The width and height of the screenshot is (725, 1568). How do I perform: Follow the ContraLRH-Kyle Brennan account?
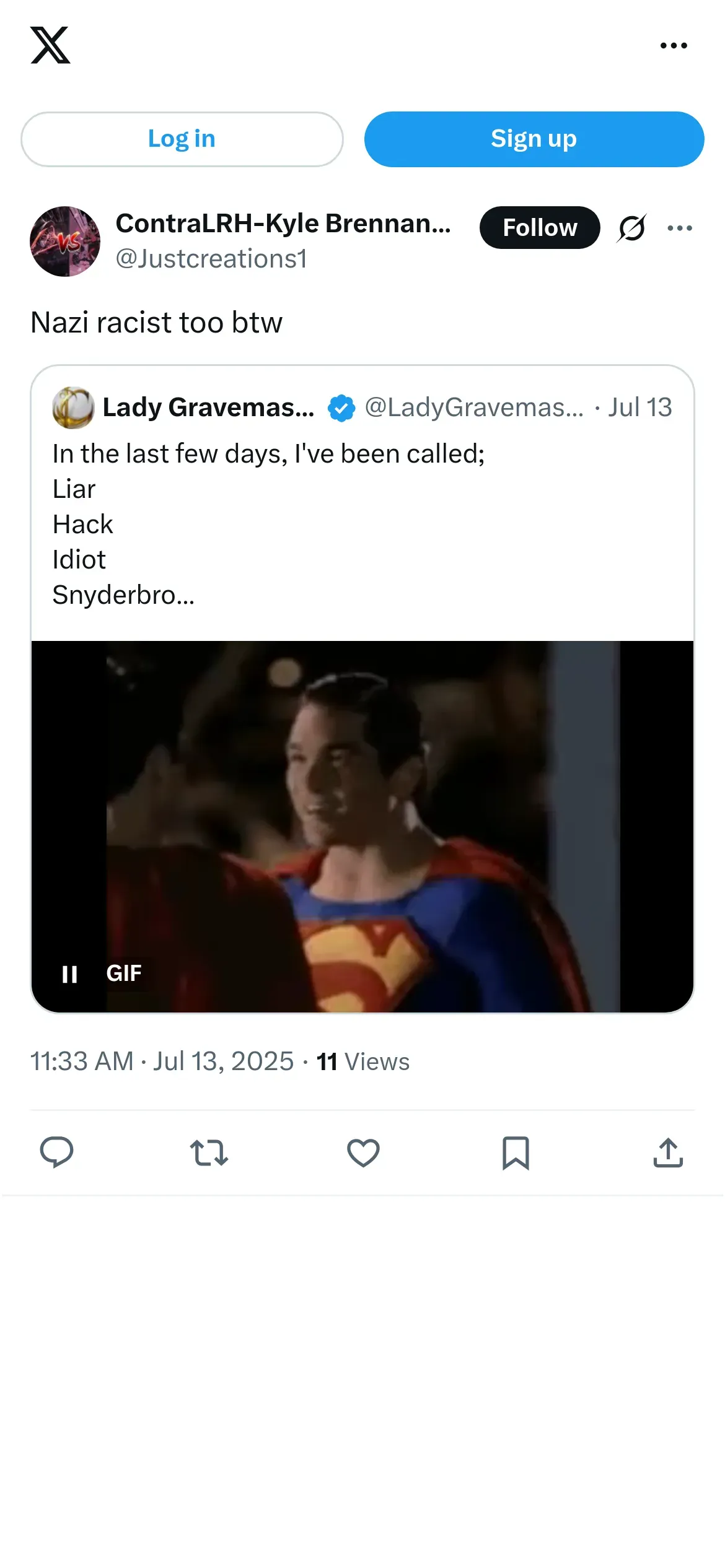(x=539, y=228)
